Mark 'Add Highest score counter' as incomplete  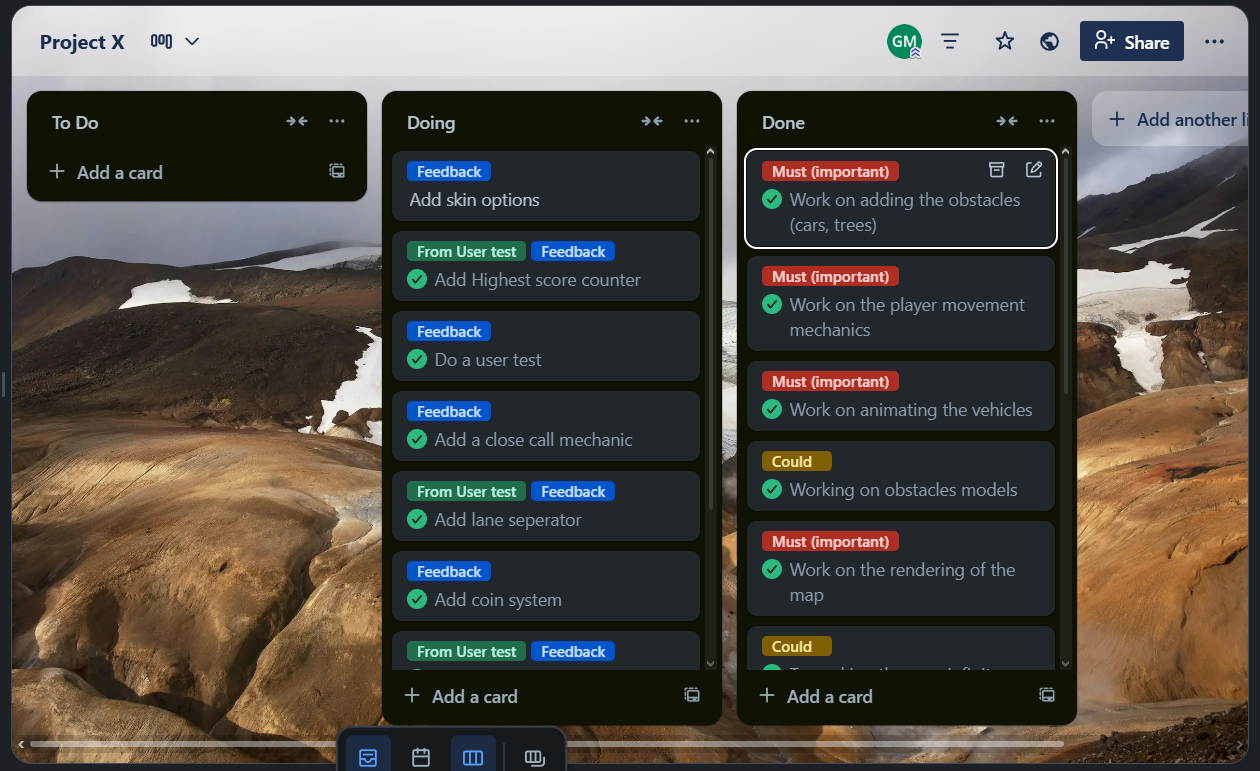click(x=417, y=280)
